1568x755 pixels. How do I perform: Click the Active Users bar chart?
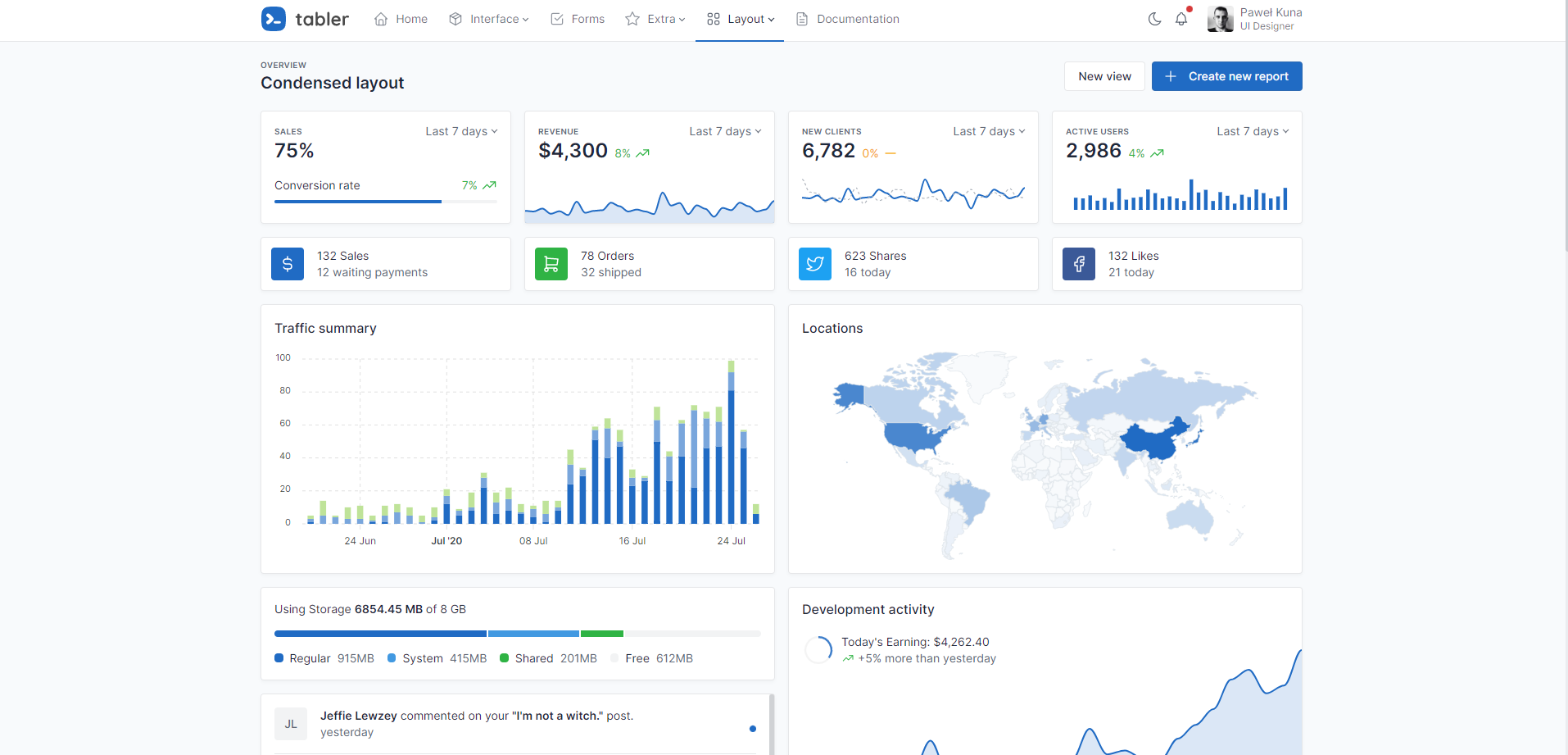point(1180,195)
